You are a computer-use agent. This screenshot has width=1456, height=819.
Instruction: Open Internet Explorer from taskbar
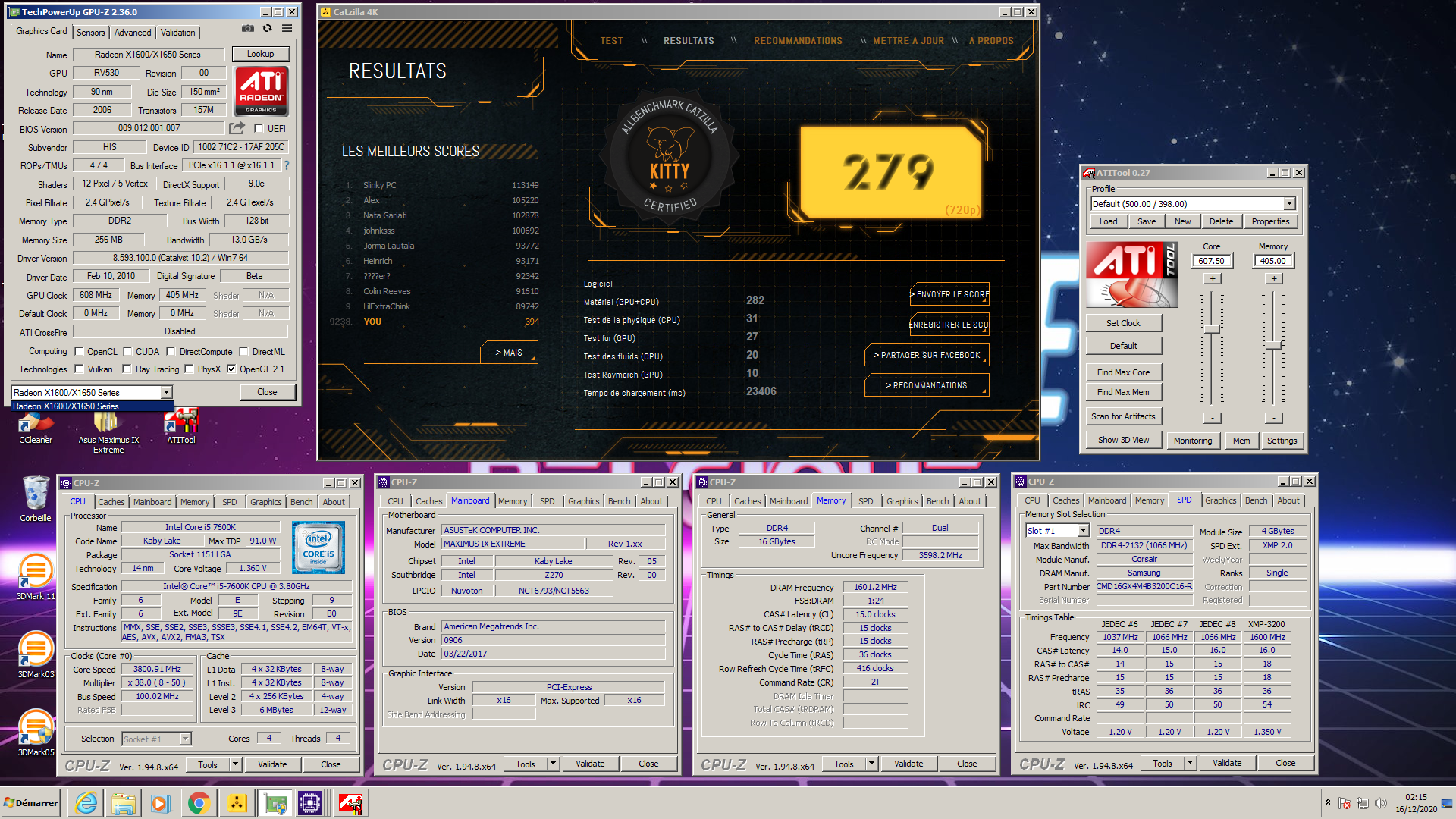pyautogui.click(x=86, y=802)
